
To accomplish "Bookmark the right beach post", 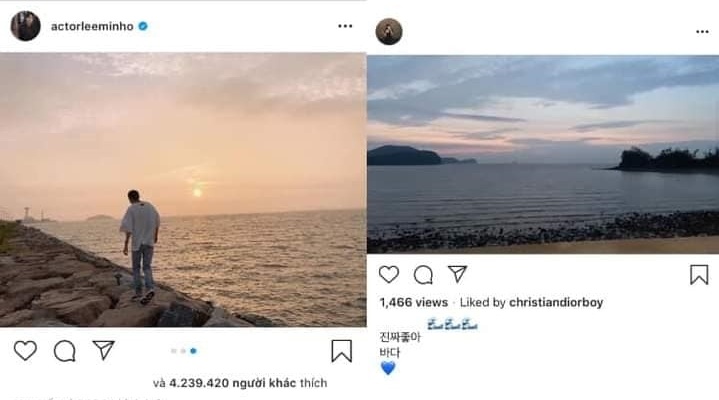I will point(699,274).
